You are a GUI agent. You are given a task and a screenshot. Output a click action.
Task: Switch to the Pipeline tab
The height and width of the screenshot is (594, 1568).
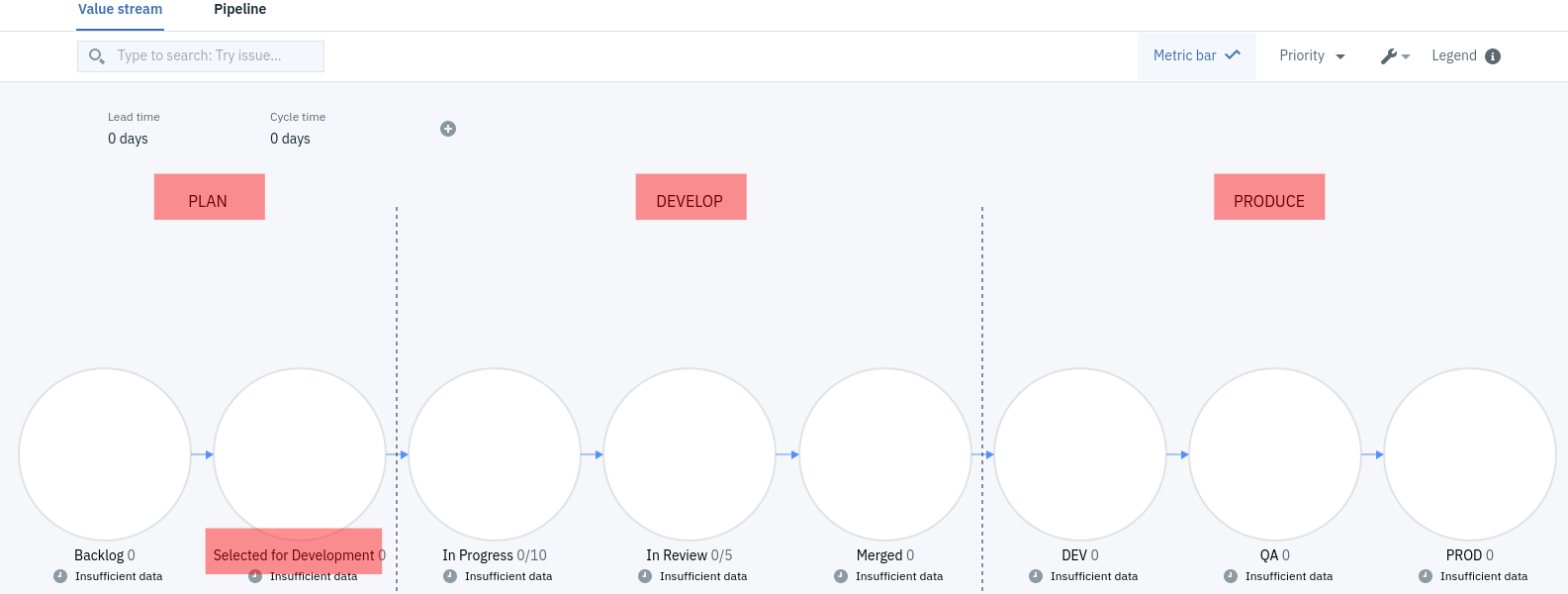[239, 10]
